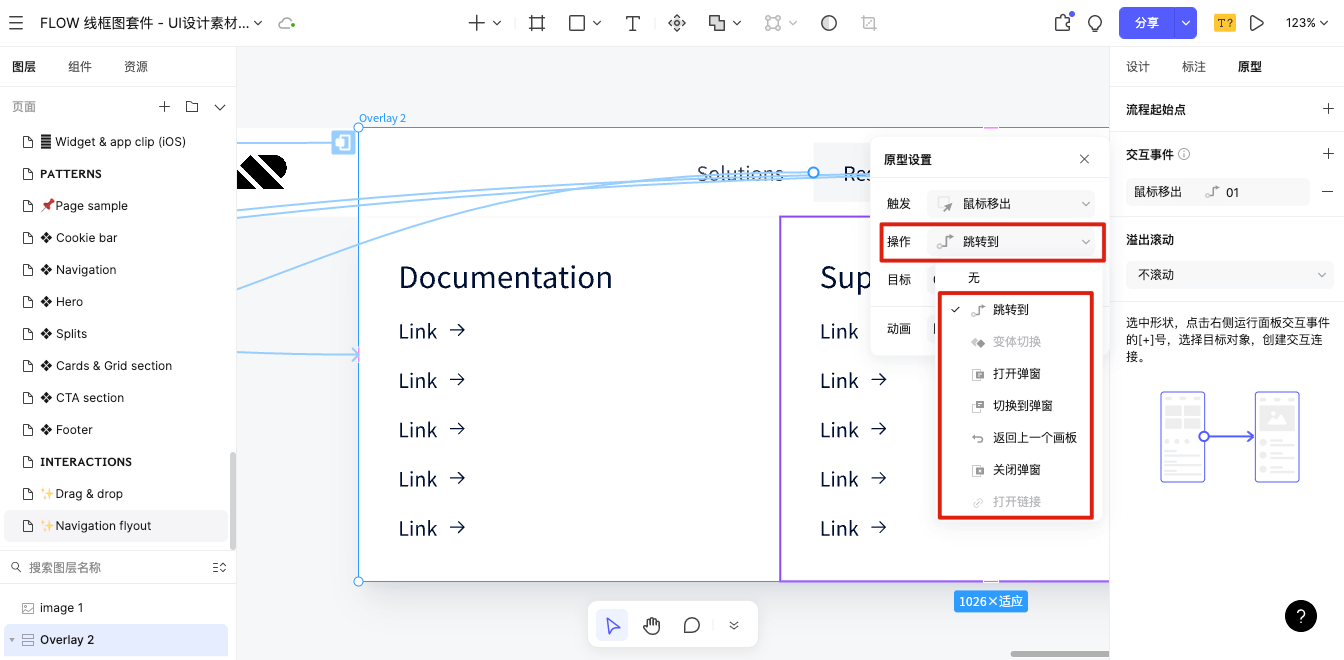Open the Navigation flyout page

[x=116, y=526]
